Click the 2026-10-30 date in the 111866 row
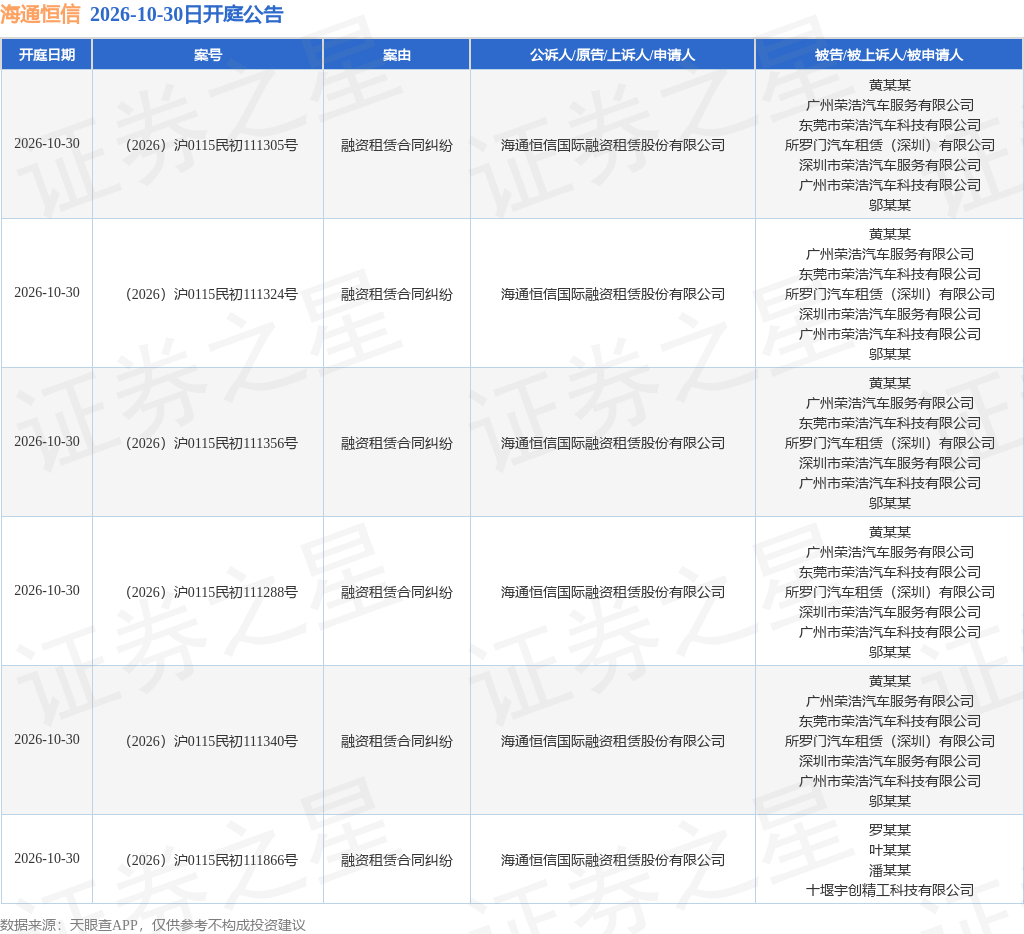The width and height of the screenshot is (1024, 934). (47, 858)
